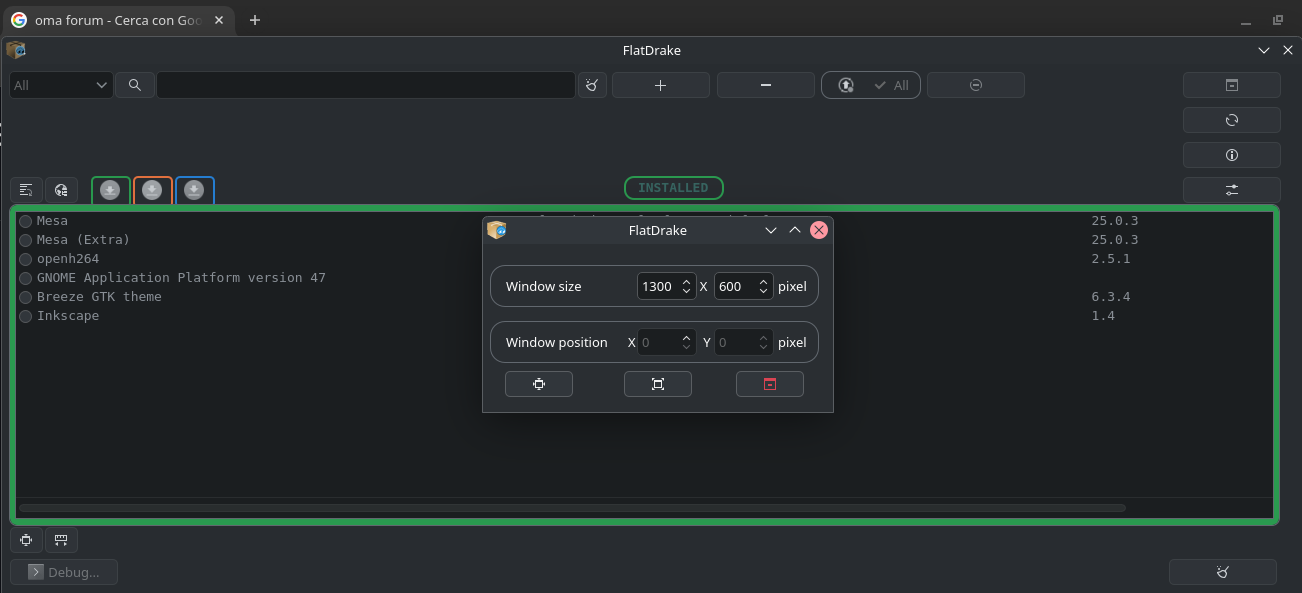
Task: Open the sliders settings button
Action: pos(1232,189)
